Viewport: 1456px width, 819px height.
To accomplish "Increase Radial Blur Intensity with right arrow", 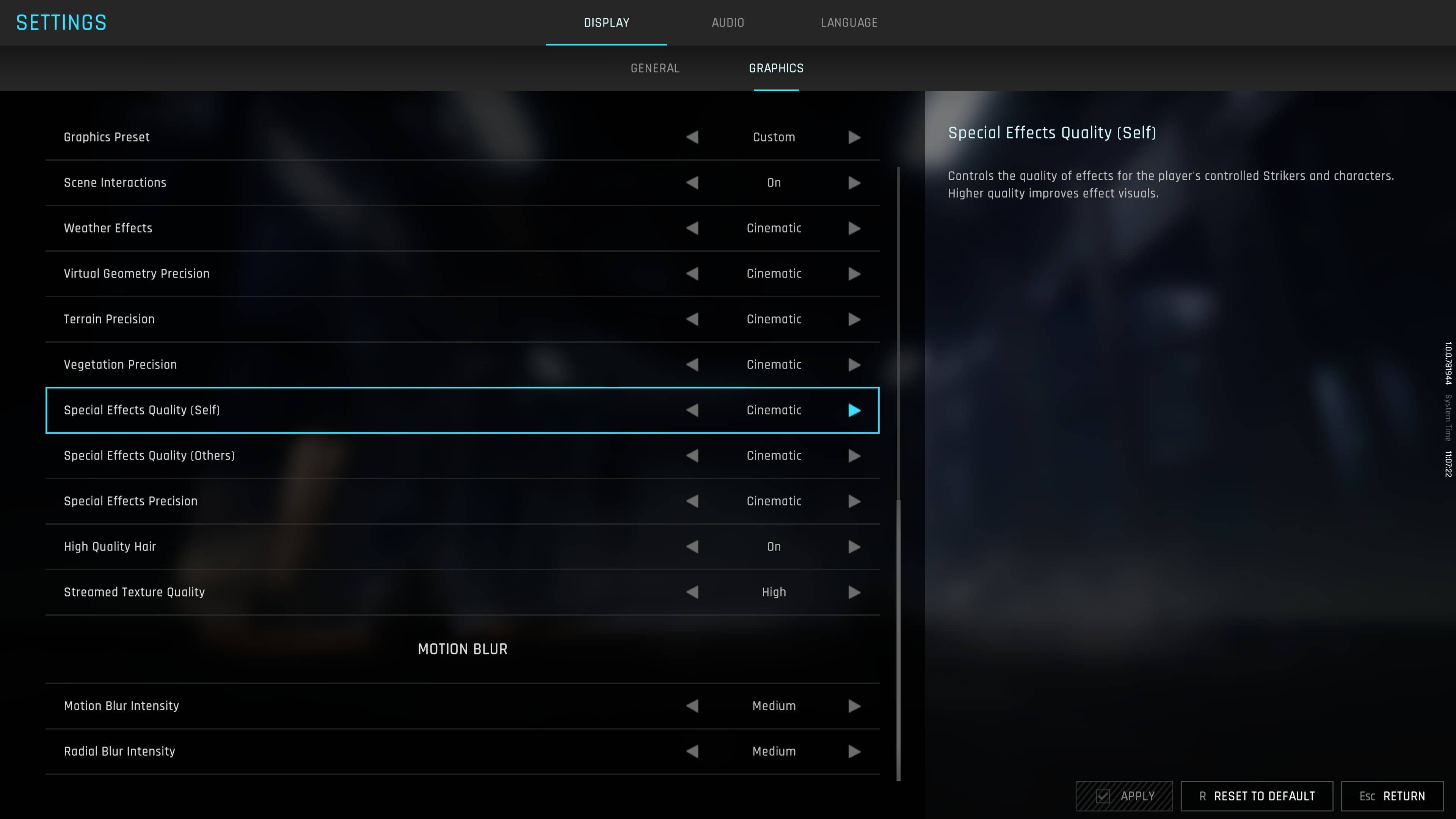I will pos(854,752).
